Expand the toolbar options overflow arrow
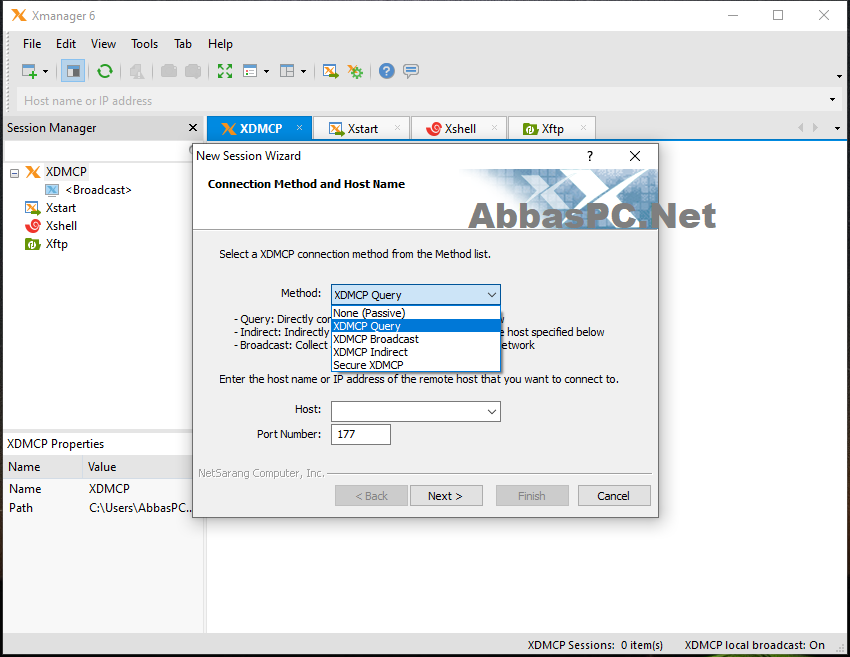Image resolution: width=850 pixels, height=657 pixels. point(839,76)
